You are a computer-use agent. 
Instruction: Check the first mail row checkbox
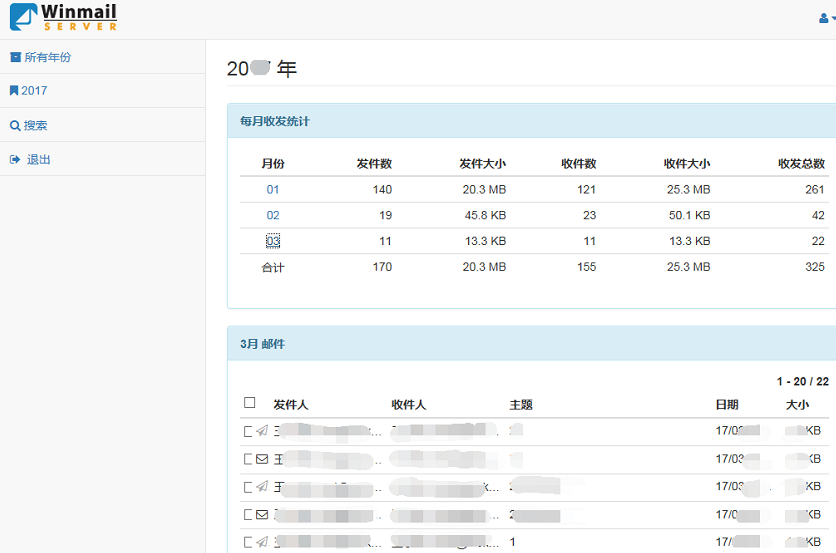pyautogui.click(x=248, y=431)
